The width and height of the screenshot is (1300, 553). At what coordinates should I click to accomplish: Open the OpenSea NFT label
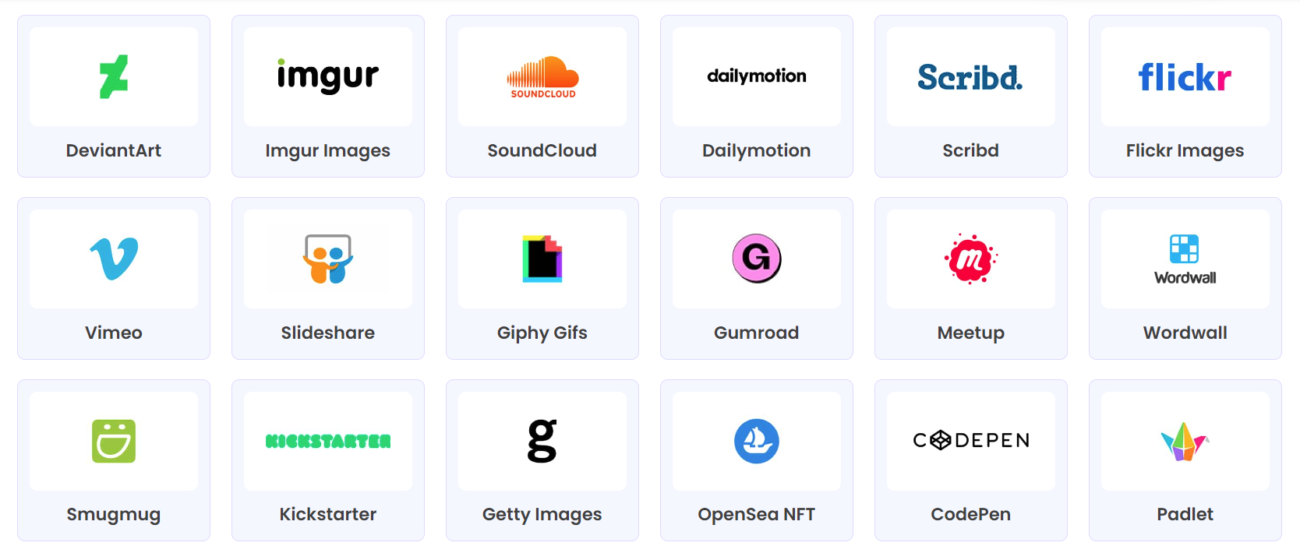(756, 515)
